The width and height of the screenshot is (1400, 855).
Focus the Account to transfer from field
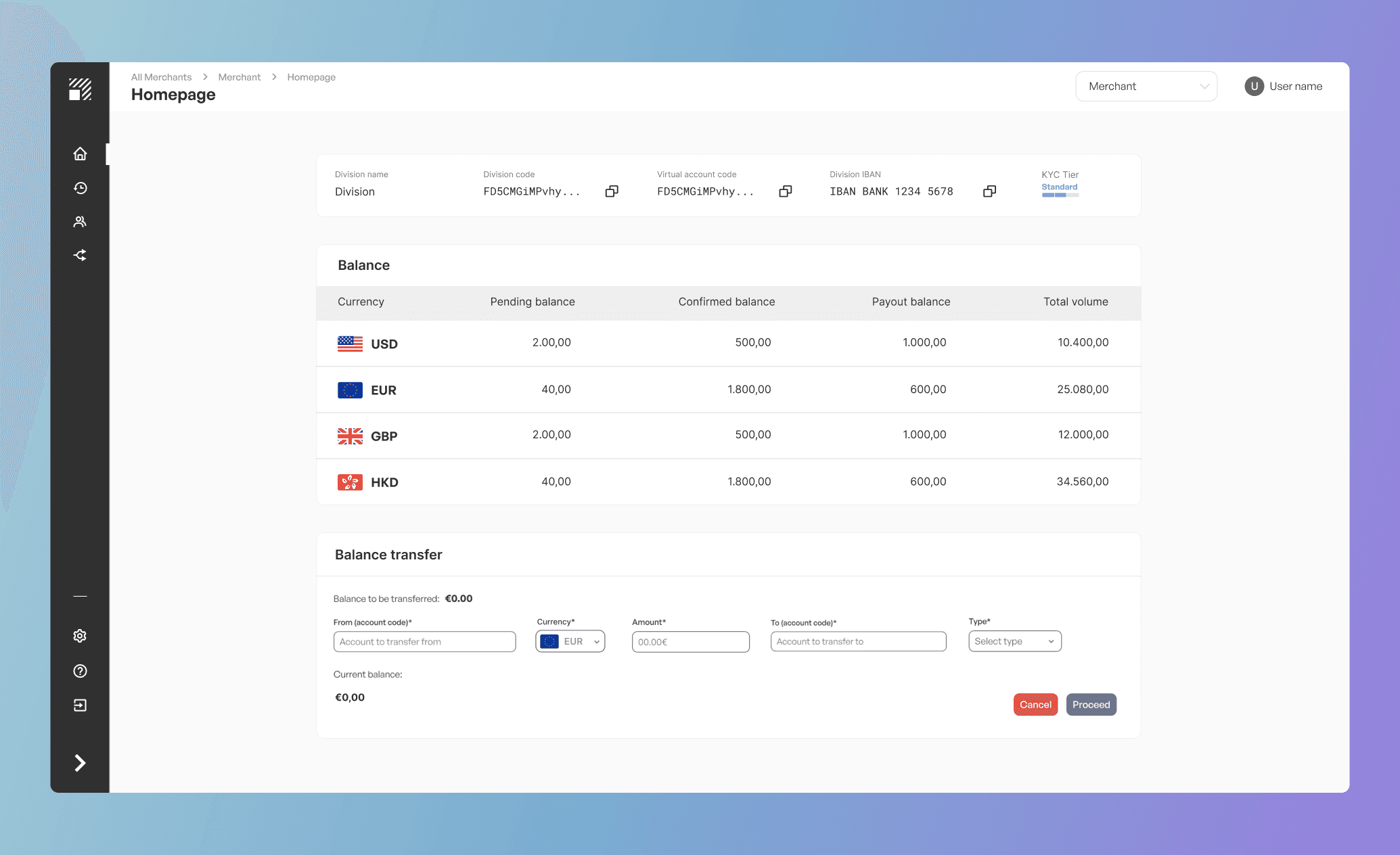pos(424,642)
